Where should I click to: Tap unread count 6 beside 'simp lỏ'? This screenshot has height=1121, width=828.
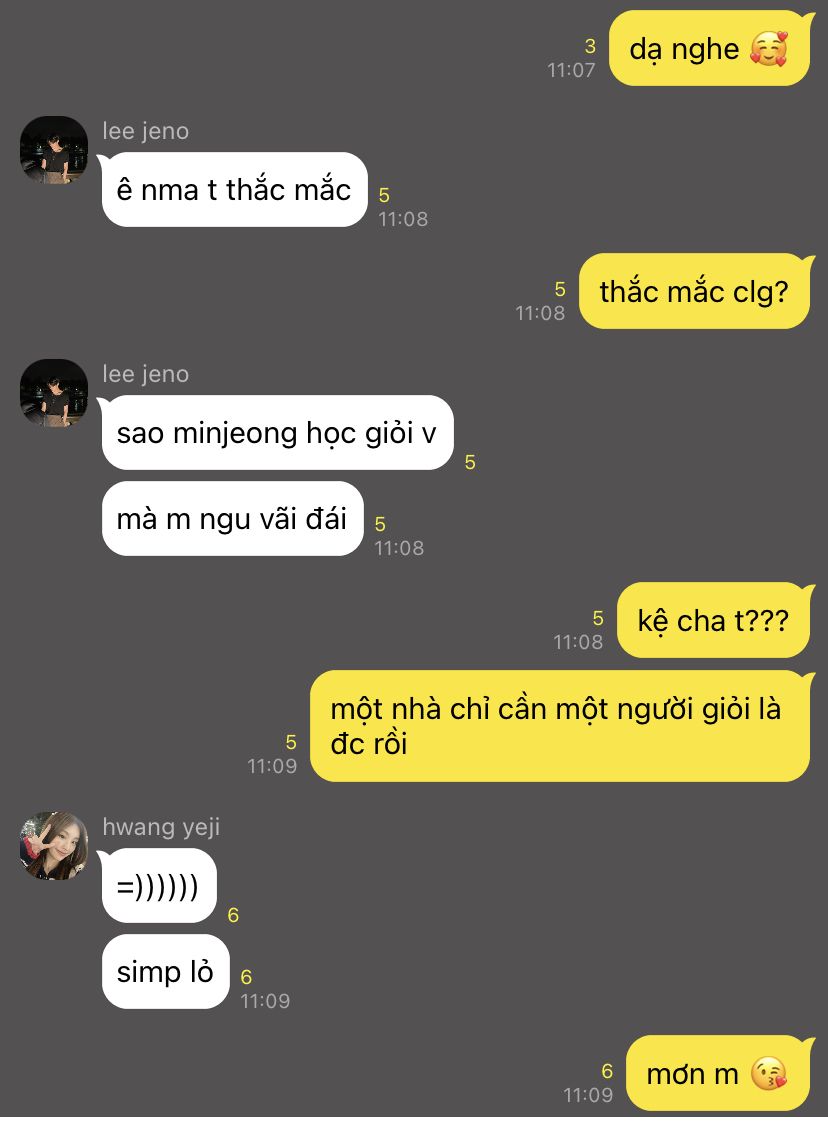pos(246,977)
